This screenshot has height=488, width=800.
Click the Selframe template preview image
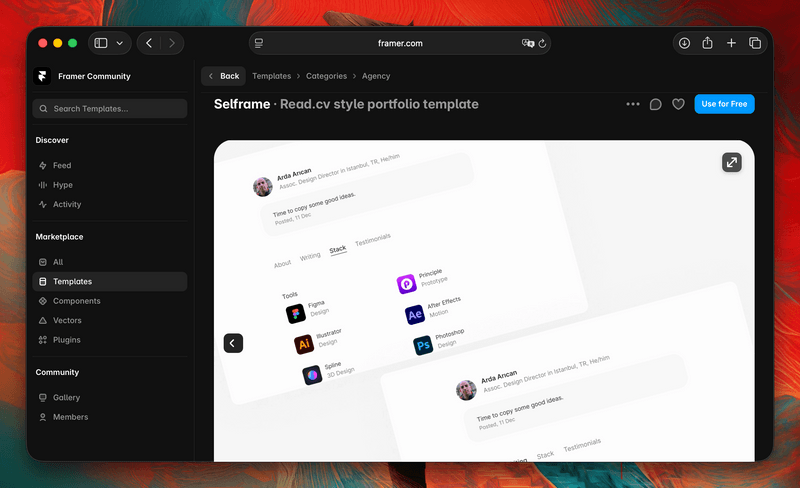point(484,301)
